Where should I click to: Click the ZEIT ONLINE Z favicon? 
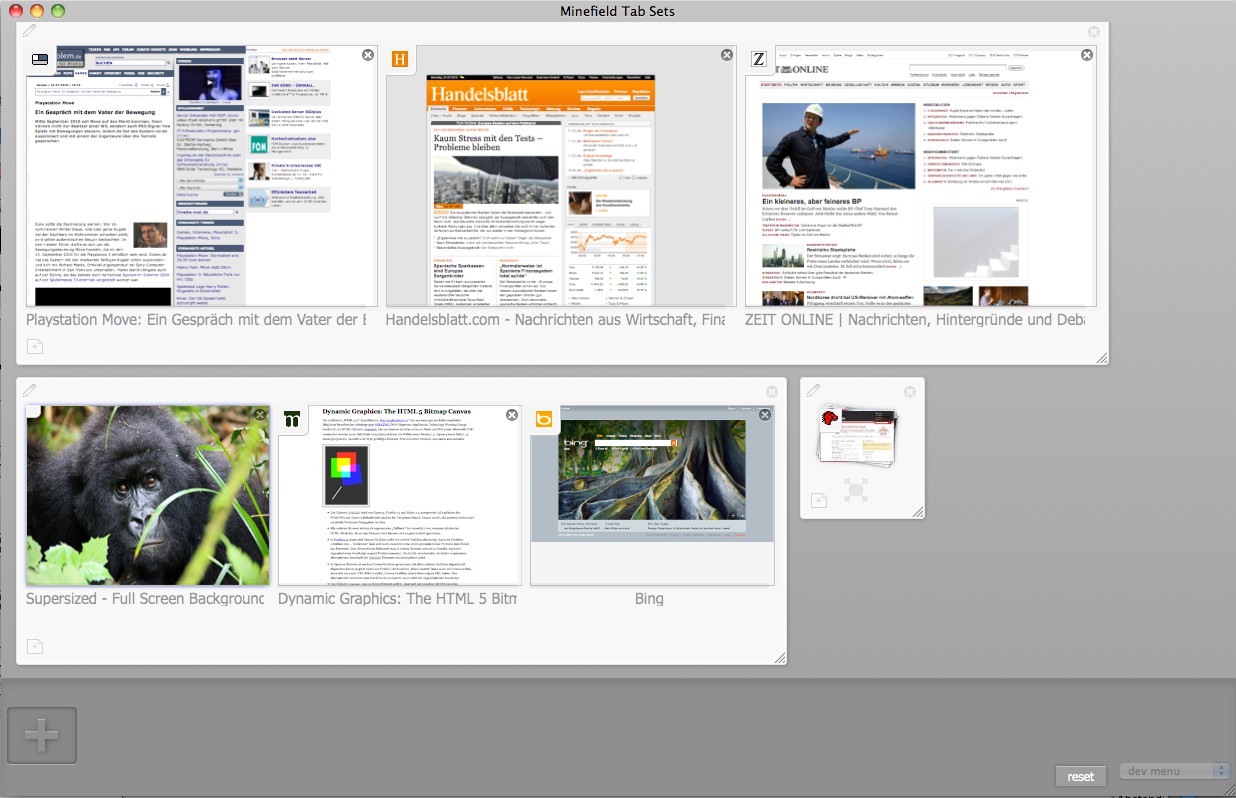click(x=760, y=59)
